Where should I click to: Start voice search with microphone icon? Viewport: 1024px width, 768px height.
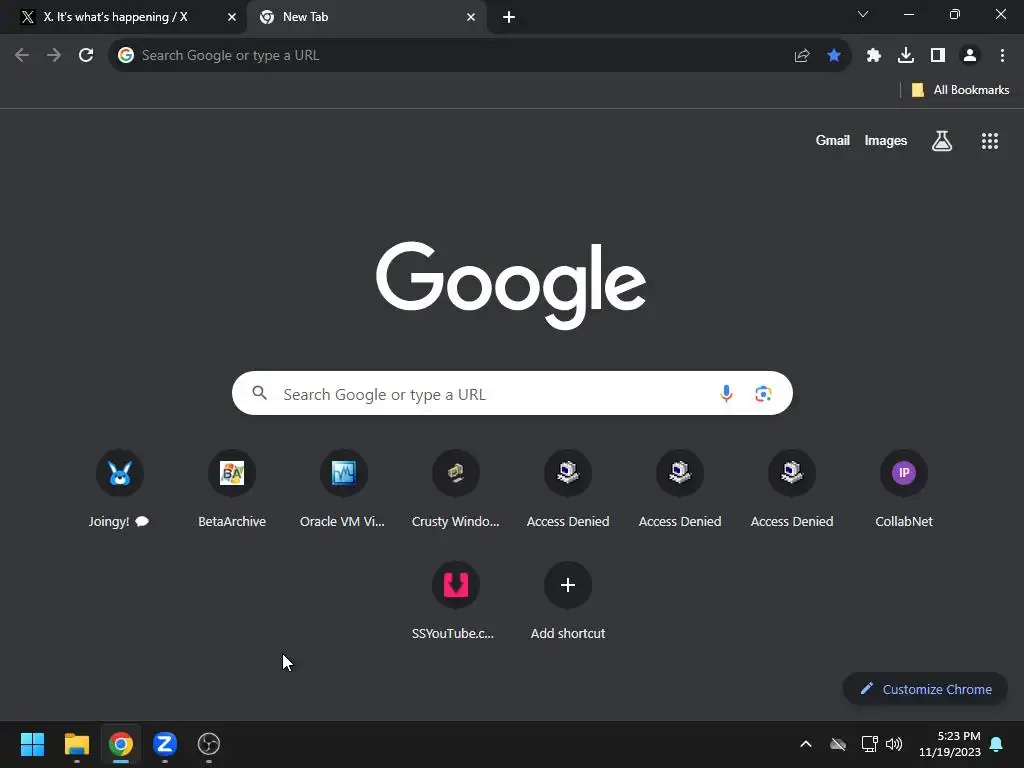(x=726, y=393)
